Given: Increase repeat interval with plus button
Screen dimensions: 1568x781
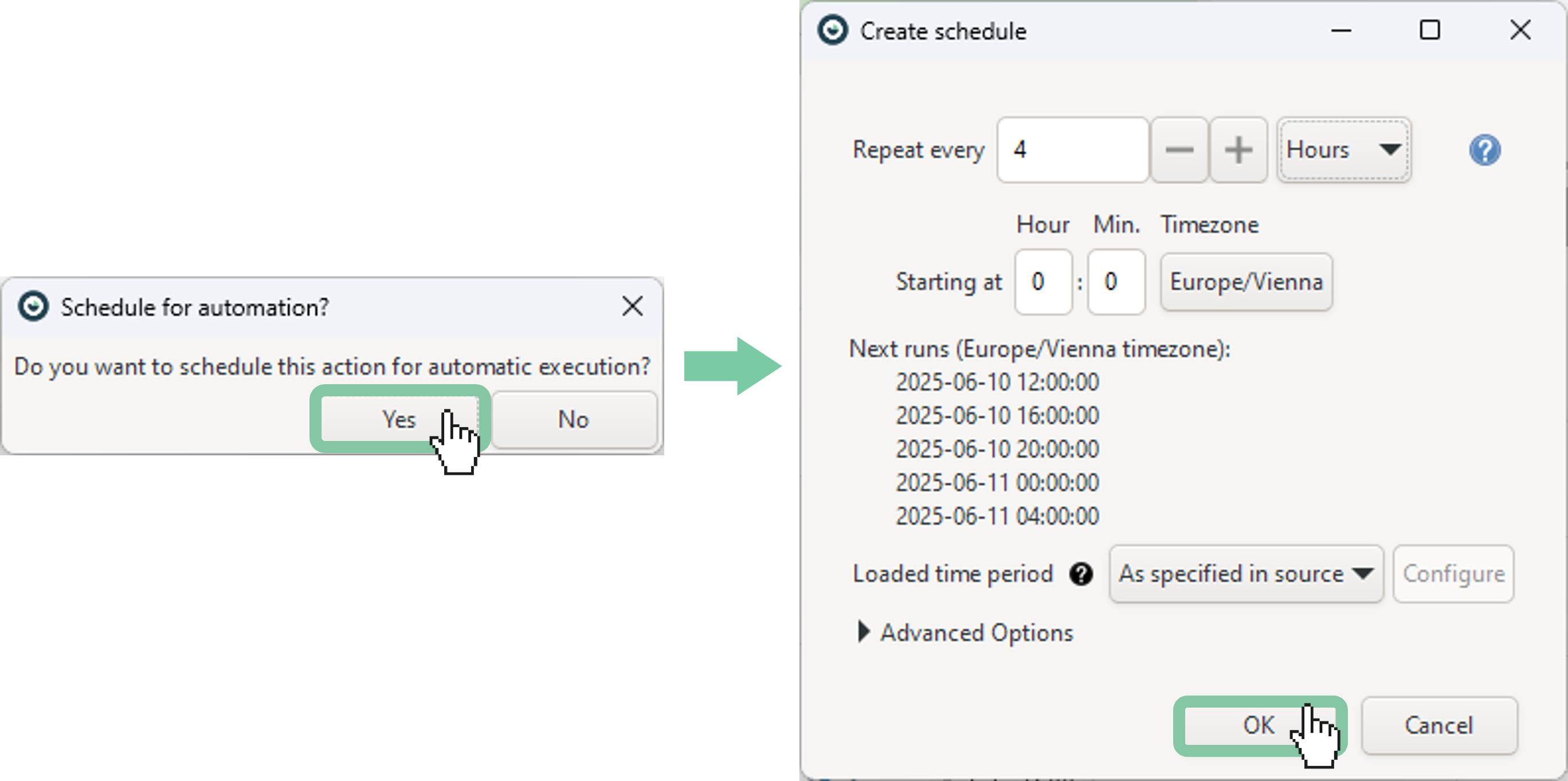Looking at the screenshot, I should 1238,150.
